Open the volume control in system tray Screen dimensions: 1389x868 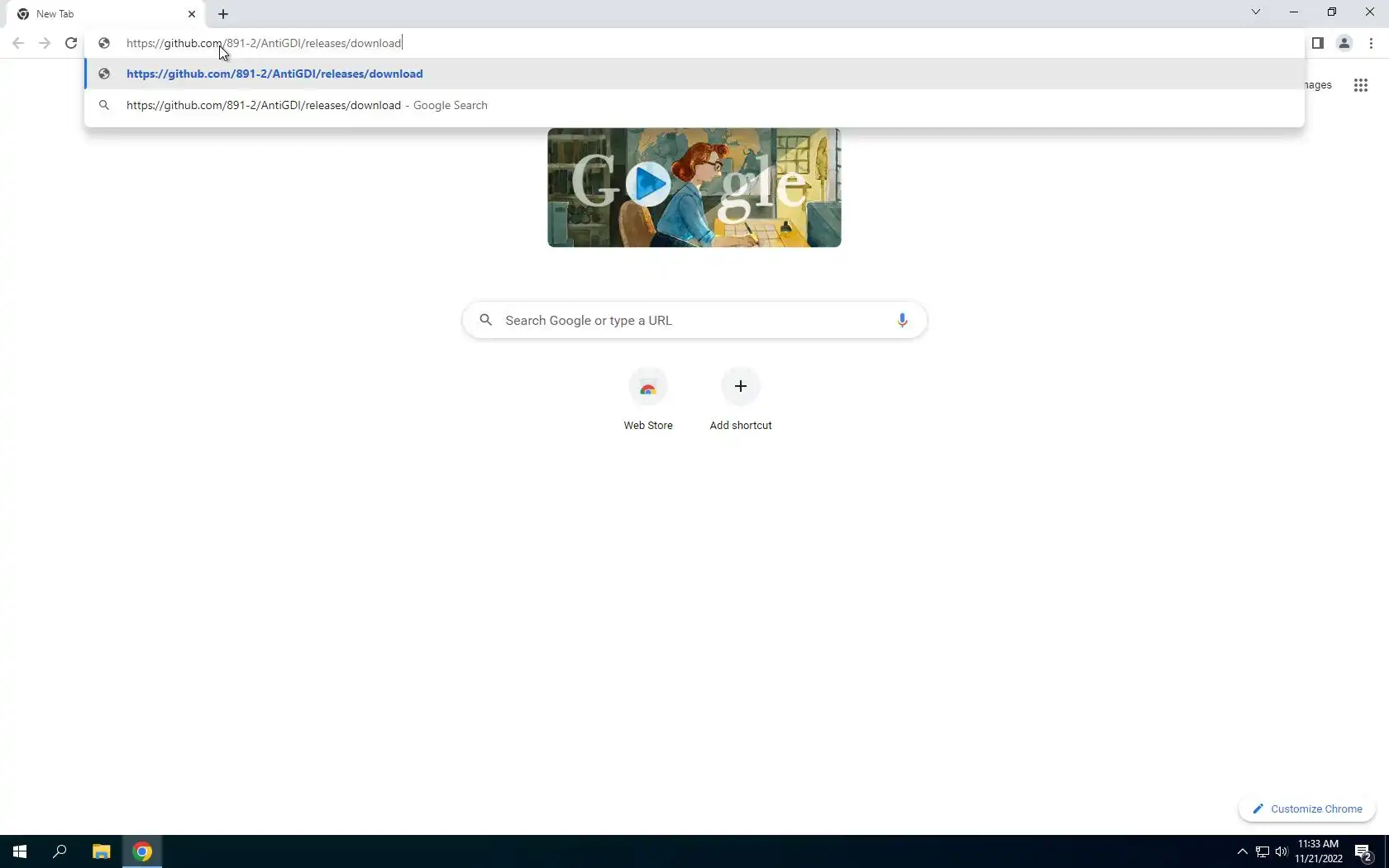1282,851
